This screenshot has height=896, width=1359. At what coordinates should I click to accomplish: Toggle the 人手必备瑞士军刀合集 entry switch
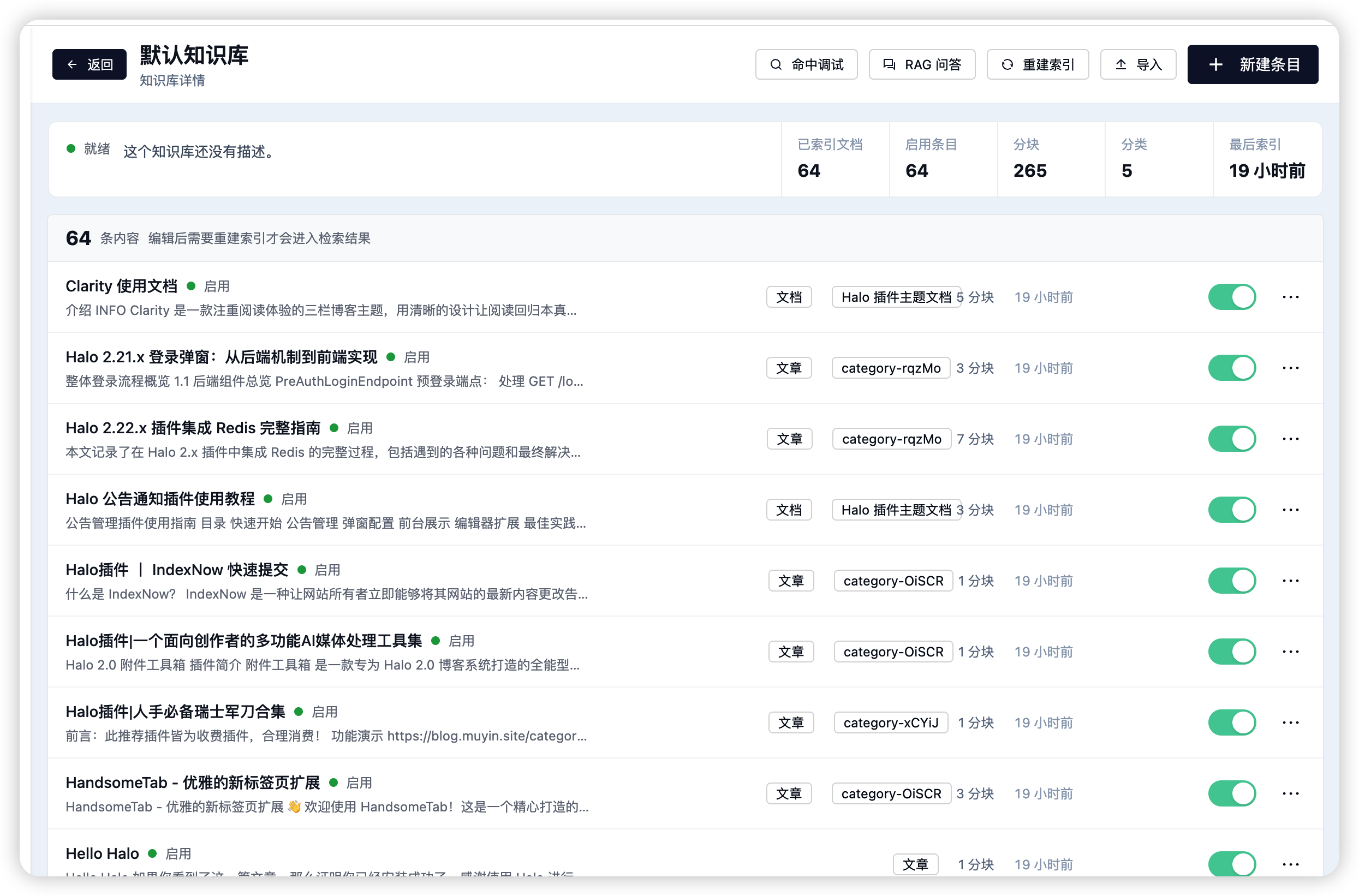pyautogui.click(x=1231, y=722)
